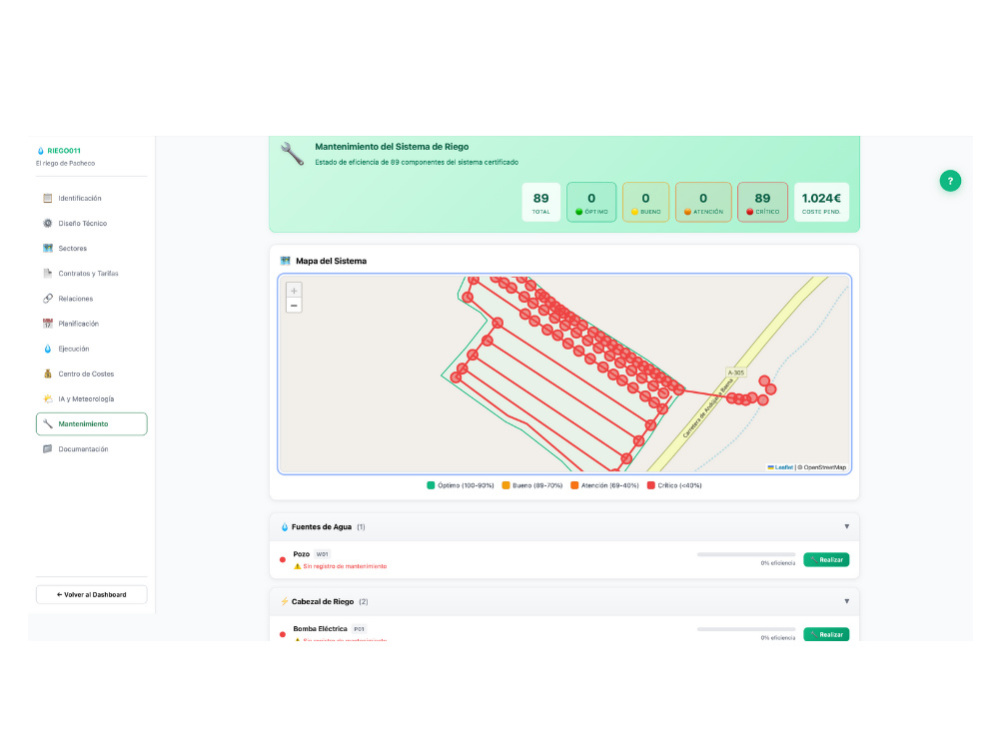
Task: Click Realizar for the Pozo row
Action: (x=826, y=560)
